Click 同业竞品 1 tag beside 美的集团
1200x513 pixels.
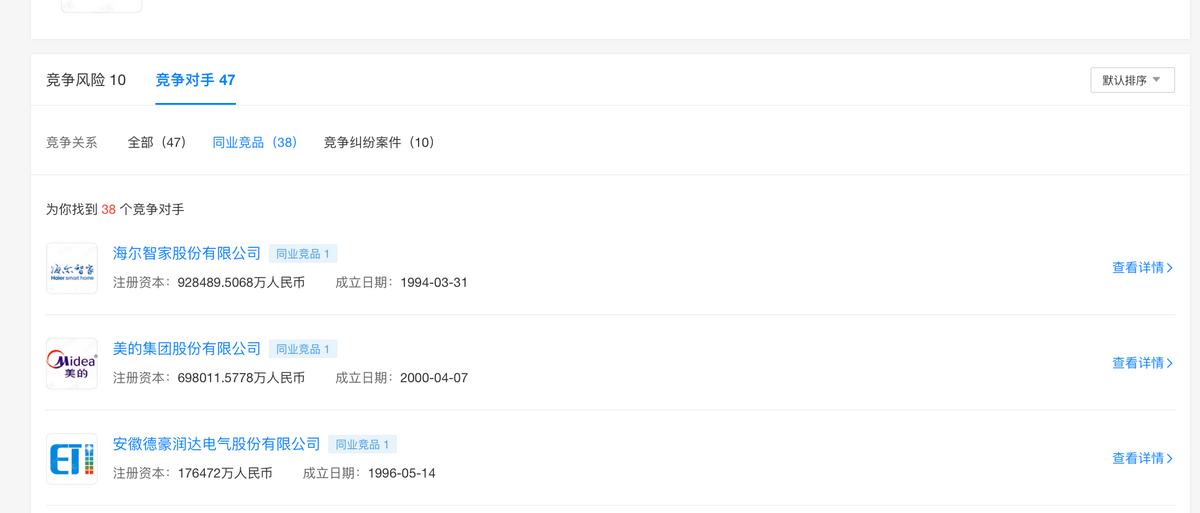click(x=303, y=349)
